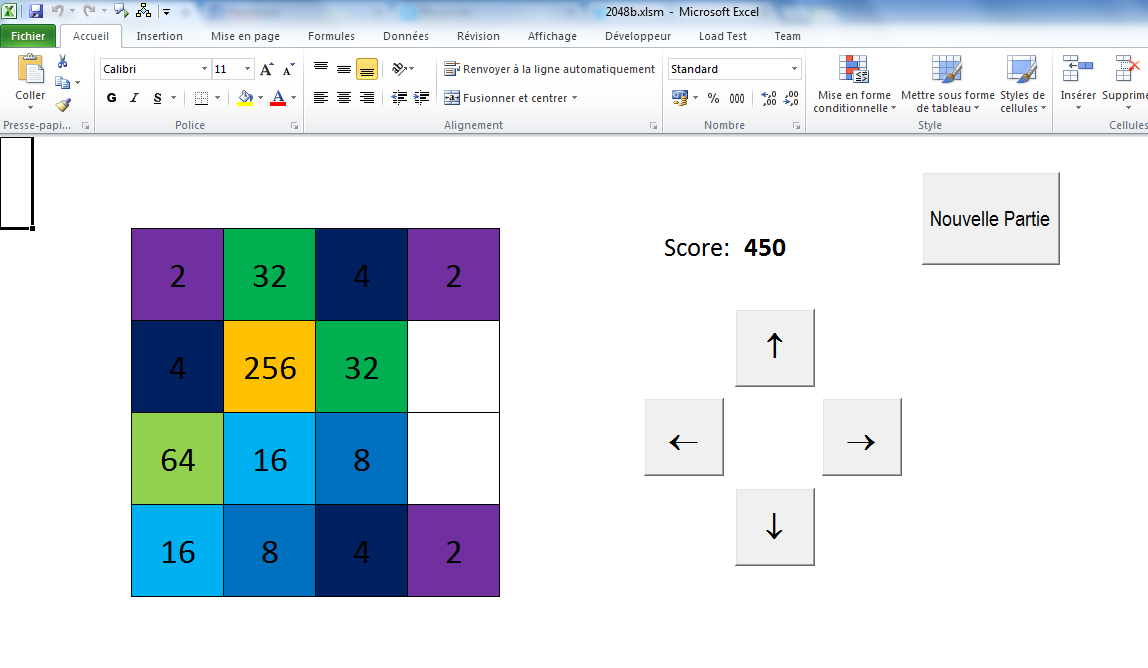The width and height of the screenshot is (1148, 668).
Task: Toggle italic formatting
Action: (133, 98)
